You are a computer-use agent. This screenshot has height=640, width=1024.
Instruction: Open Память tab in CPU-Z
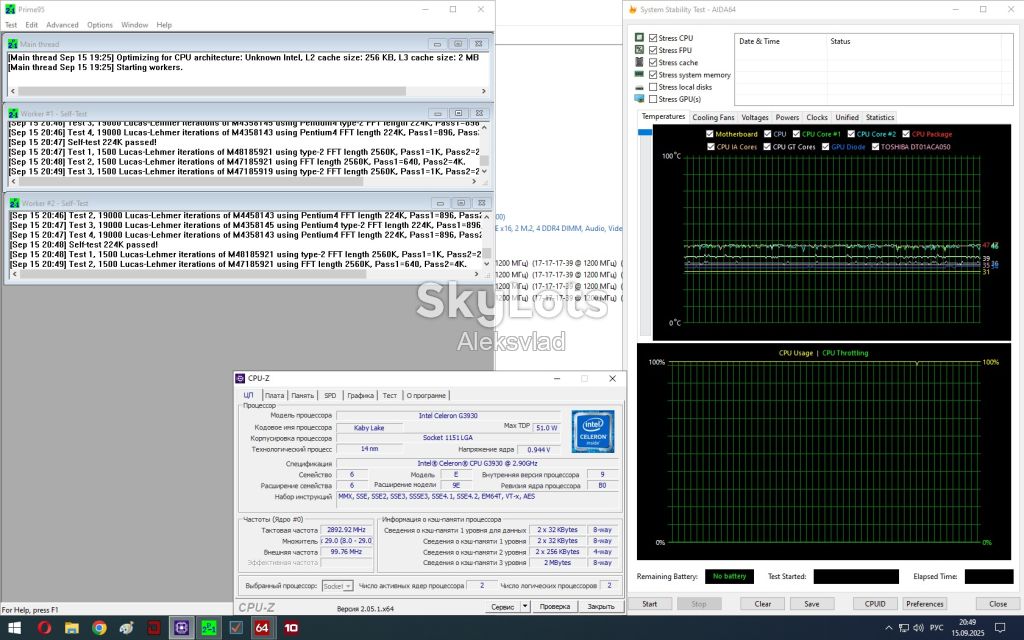(x=302, y=395)
